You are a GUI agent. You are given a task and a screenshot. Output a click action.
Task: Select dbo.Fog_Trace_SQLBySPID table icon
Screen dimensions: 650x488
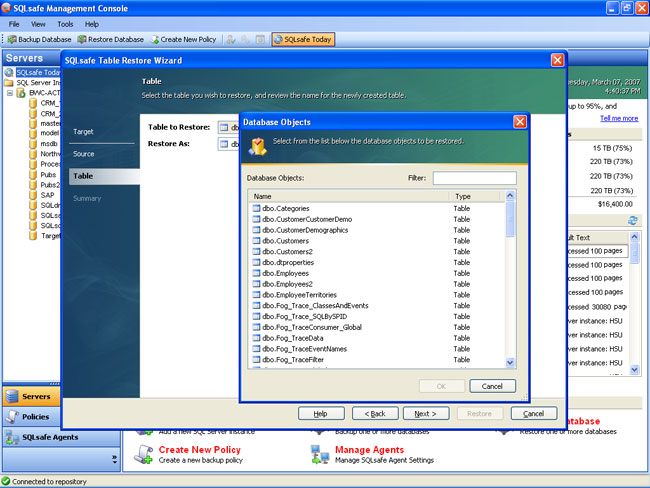tap(256, 316)
